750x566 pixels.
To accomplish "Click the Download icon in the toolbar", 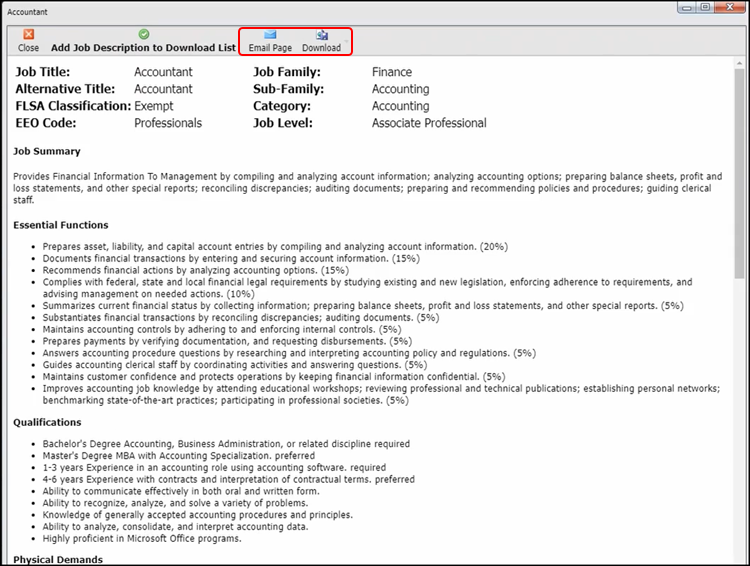I will pyautogui.click(x=321, y=34).
